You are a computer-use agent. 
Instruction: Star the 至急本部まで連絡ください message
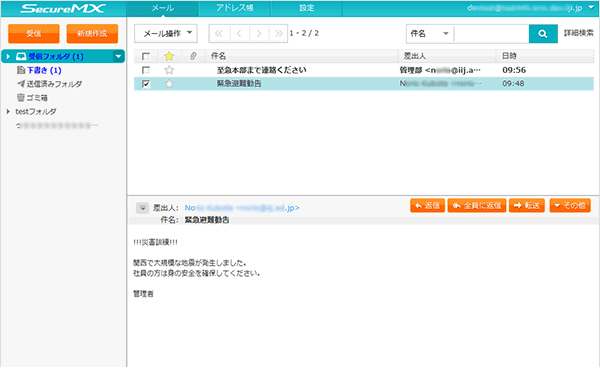(169, 70)
